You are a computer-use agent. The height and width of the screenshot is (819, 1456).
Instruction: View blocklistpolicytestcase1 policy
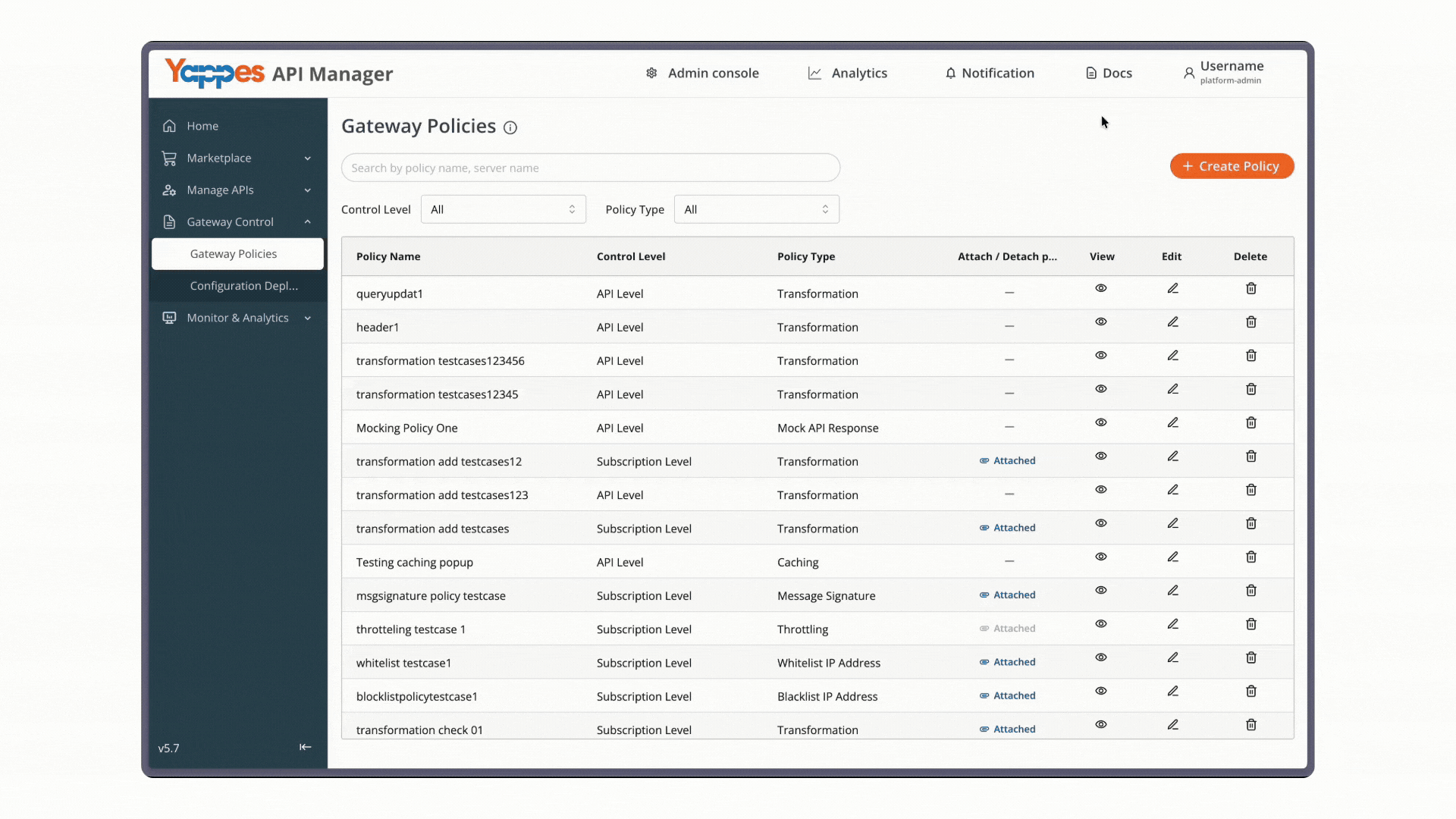pyautogui.click(x=1101, y=691)
